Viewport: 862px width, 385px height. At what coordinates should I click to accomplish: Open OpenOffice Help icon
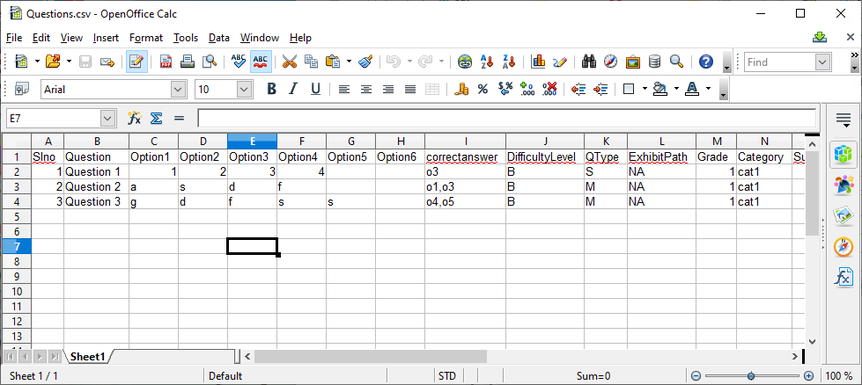[x=706, y=62]
